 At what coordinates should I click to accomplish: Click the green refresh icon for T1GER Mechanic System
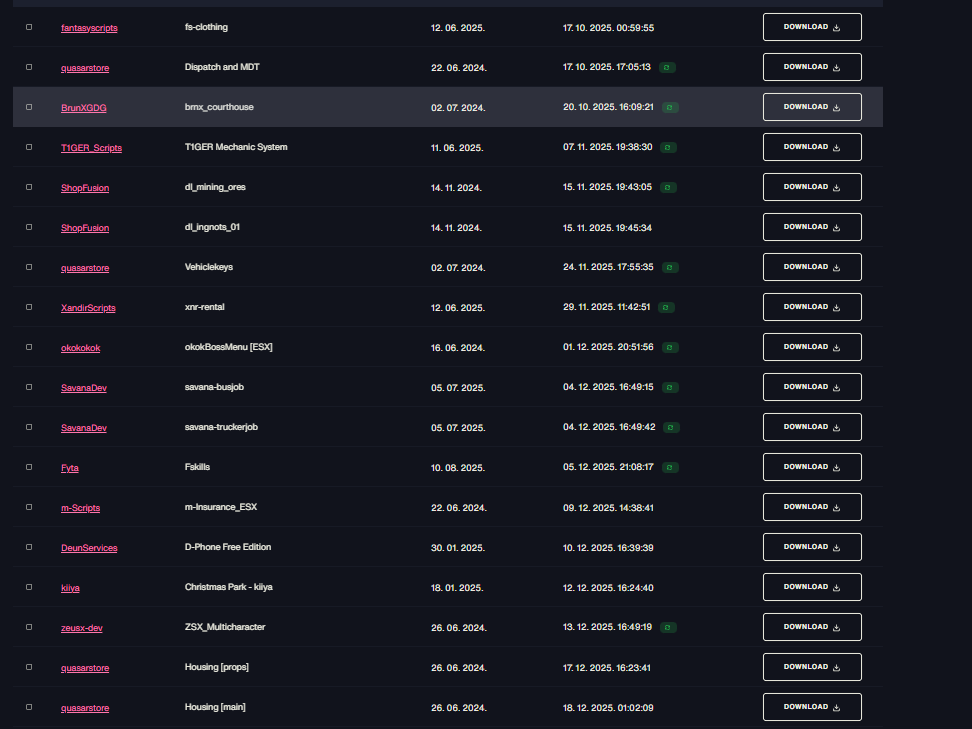tap(668, 148)
